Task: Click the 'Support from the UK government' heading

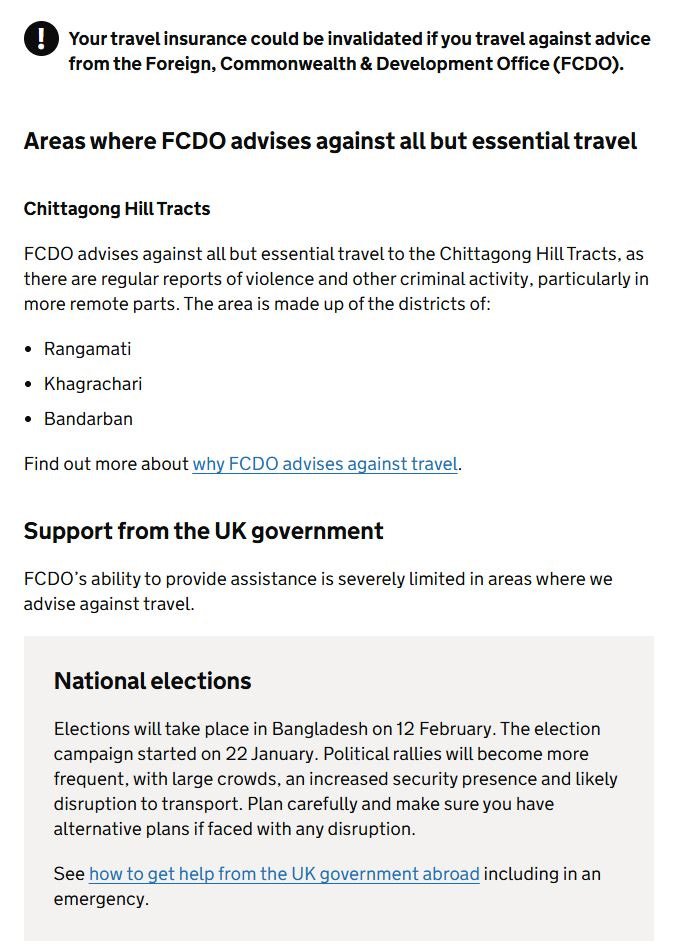Action: click(x=203, y=531)
